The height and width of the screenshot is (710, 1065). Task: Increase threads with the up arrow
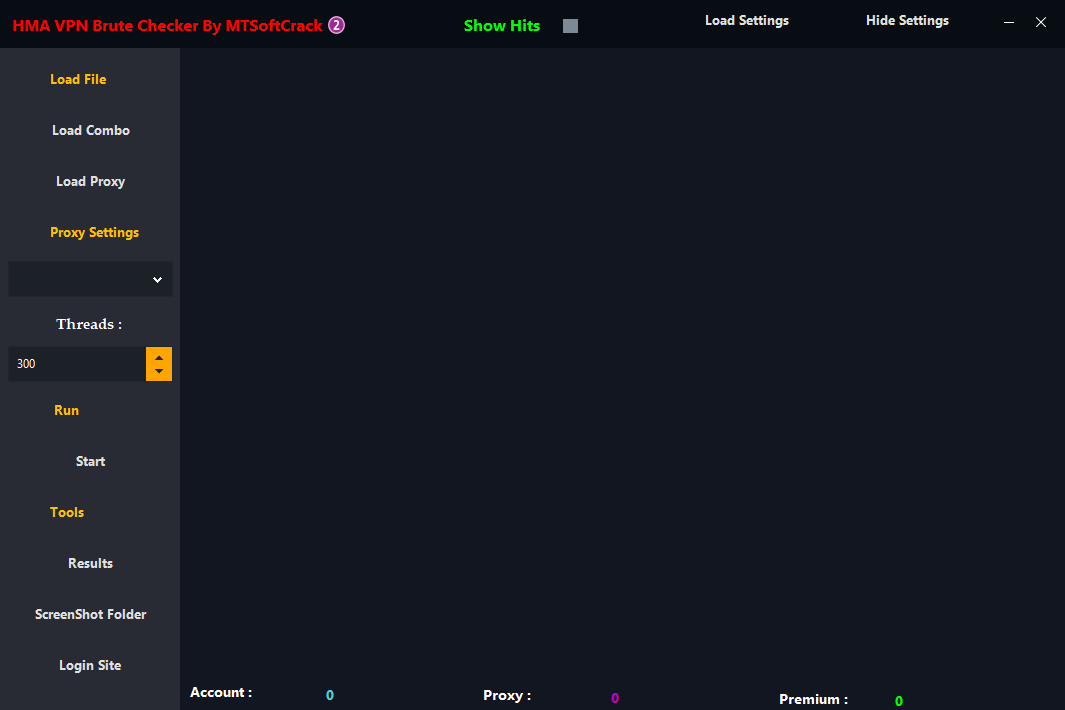pyautogui.click(x=159, y=357)
